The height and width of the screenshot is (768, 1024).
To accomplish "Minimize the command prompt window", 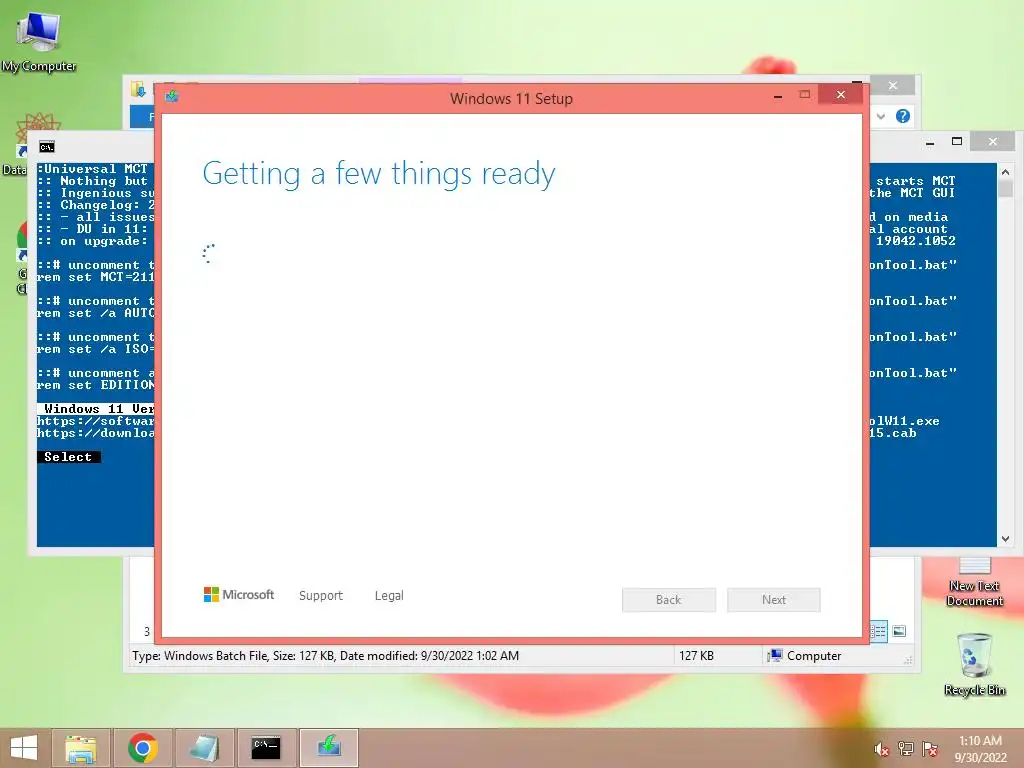I will 930,142.
